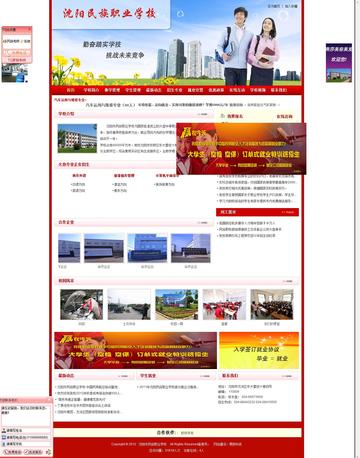
Task: Click the small icon at chat widget bottom-right corner
Action: [x=48, y=452]
